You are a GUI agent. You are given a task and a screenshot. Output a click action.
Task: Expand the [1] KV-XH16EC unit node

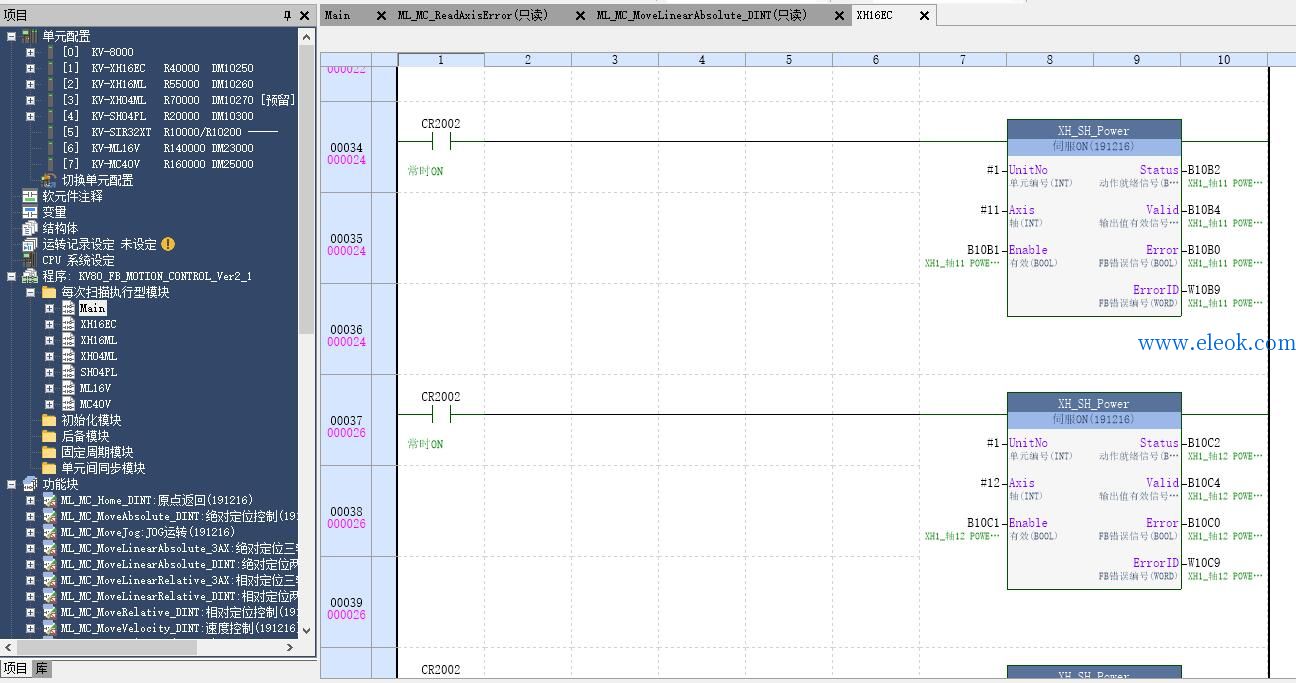point(30,68)
